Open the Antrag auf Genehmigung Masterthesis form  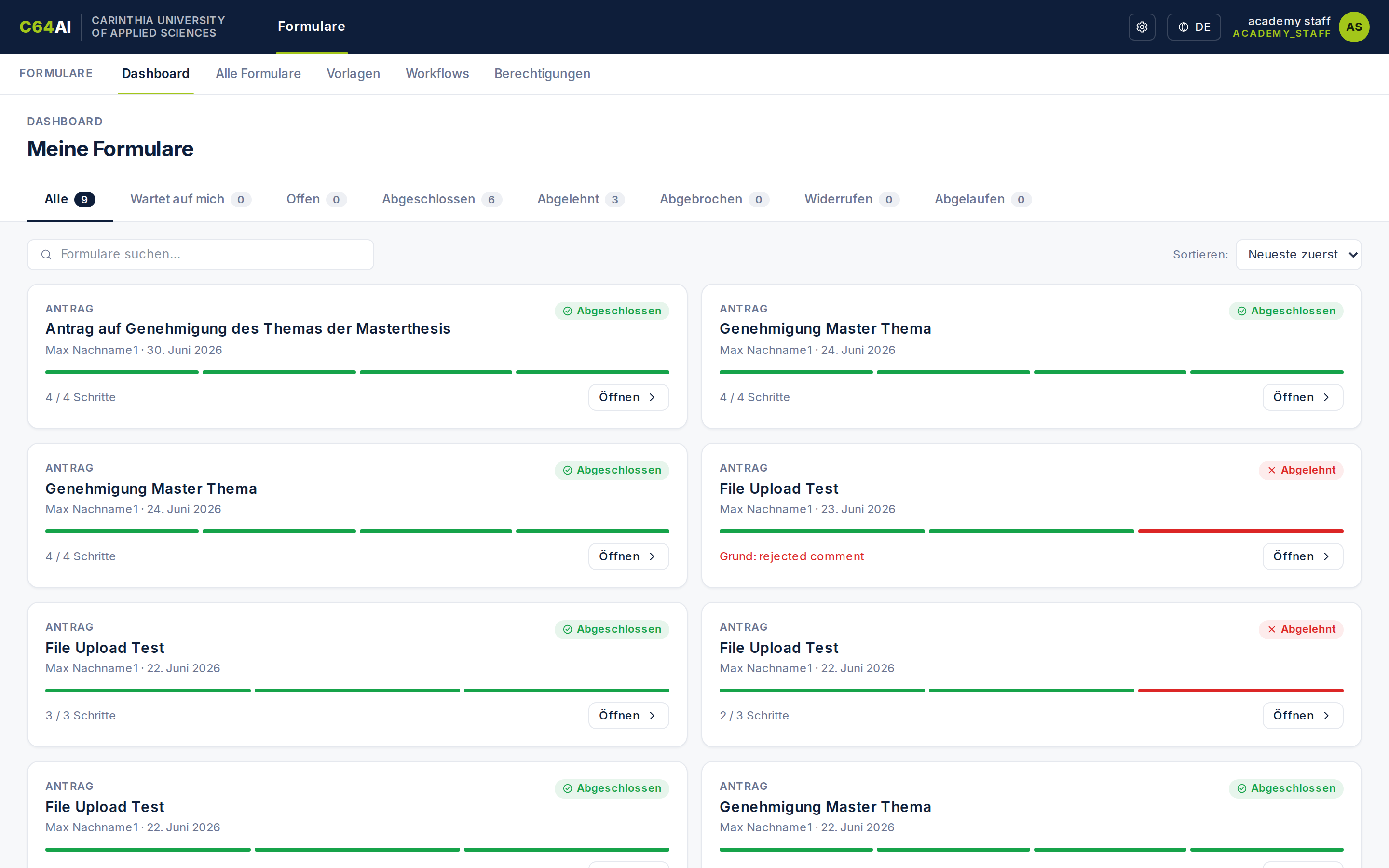(x=628, y=397)
